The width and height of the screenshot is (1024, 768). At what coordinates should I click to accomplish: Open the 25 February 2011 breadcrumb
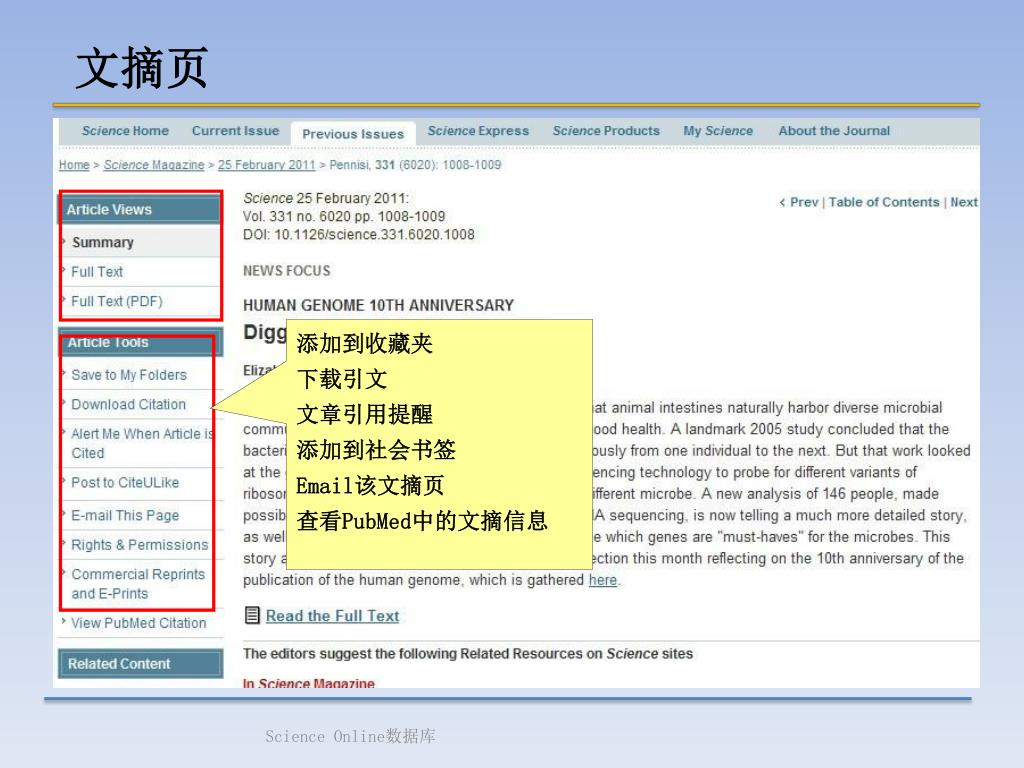tap(266, 165)
